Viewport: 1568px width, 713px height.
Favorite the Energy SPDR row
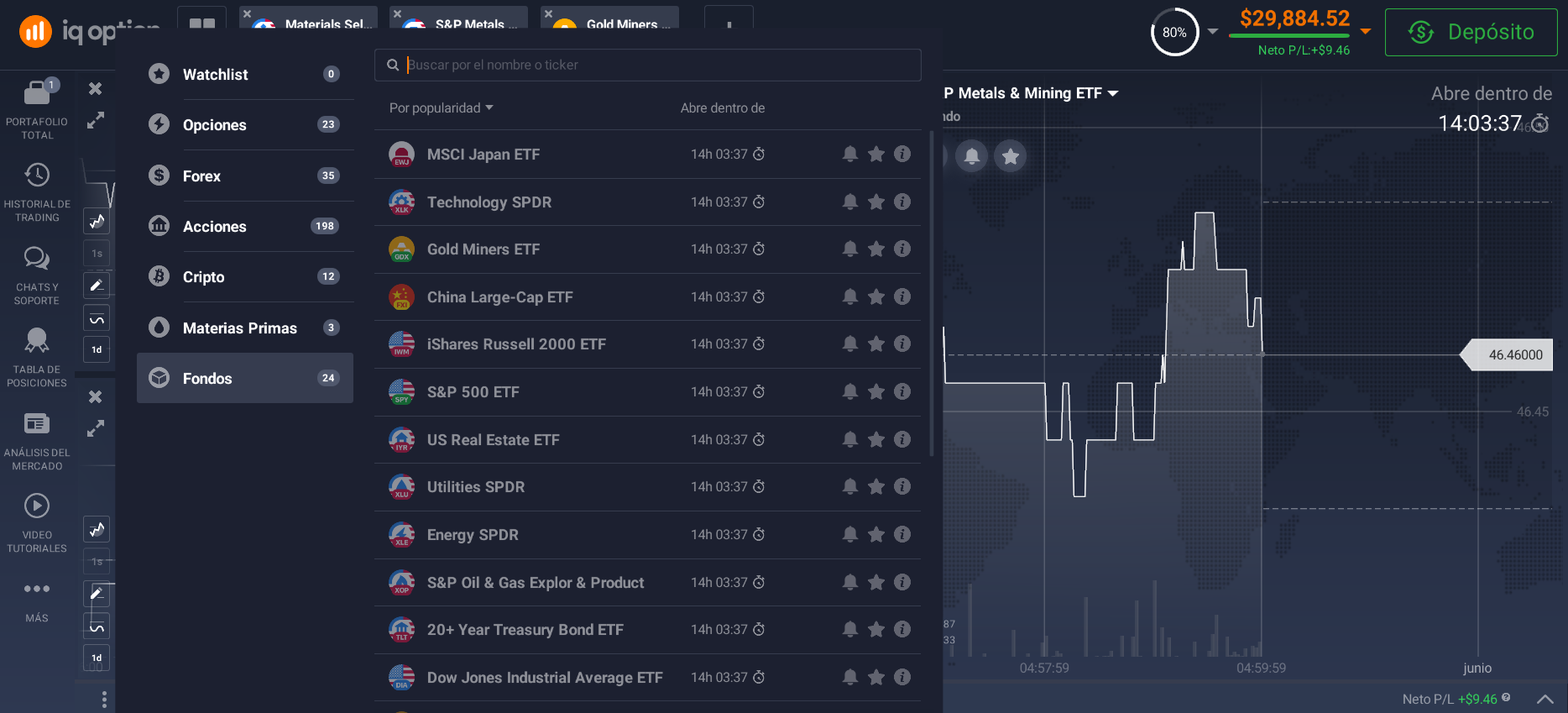tap(876, 534)
